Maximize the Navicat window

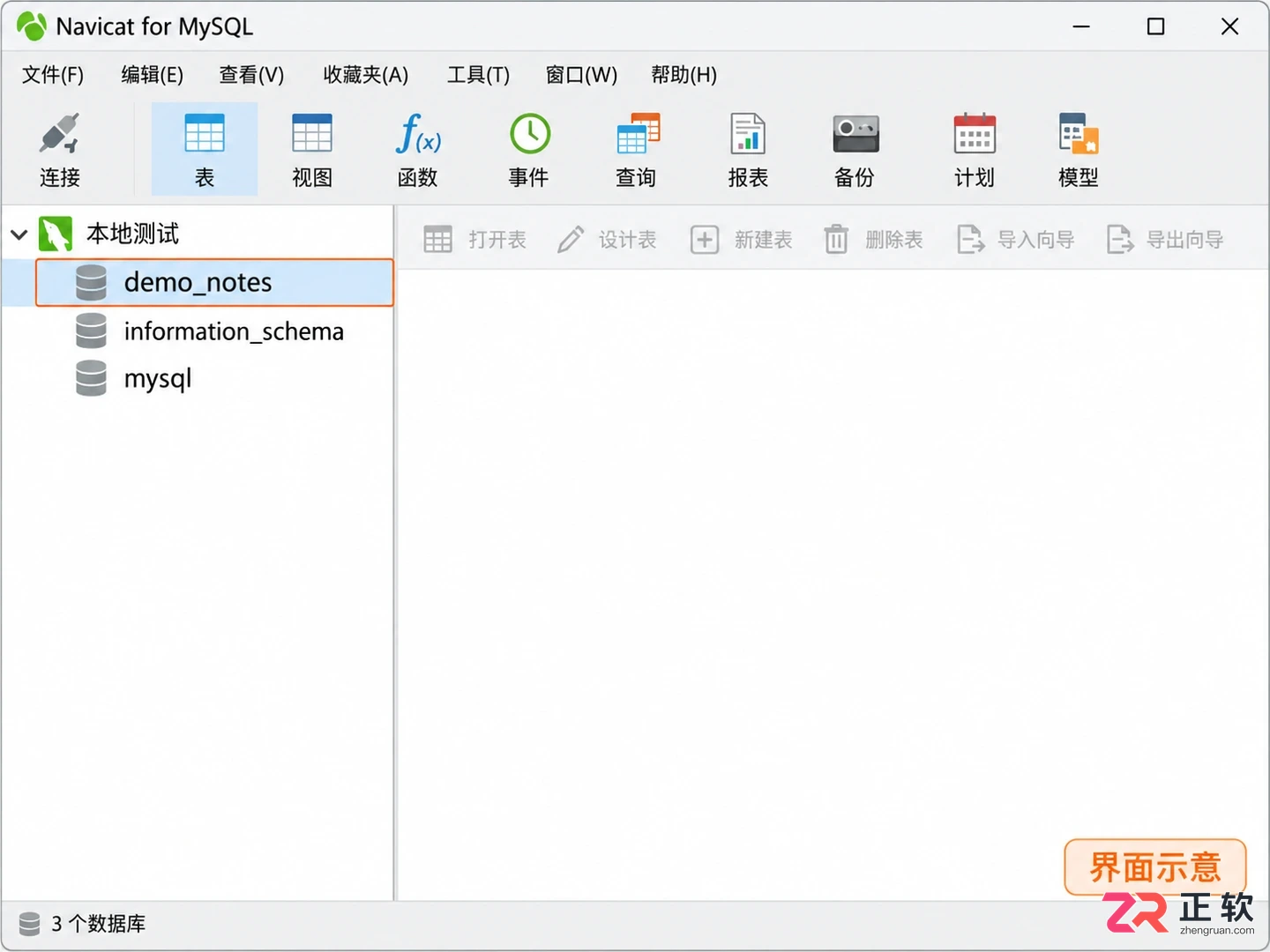coord(1155,26)
